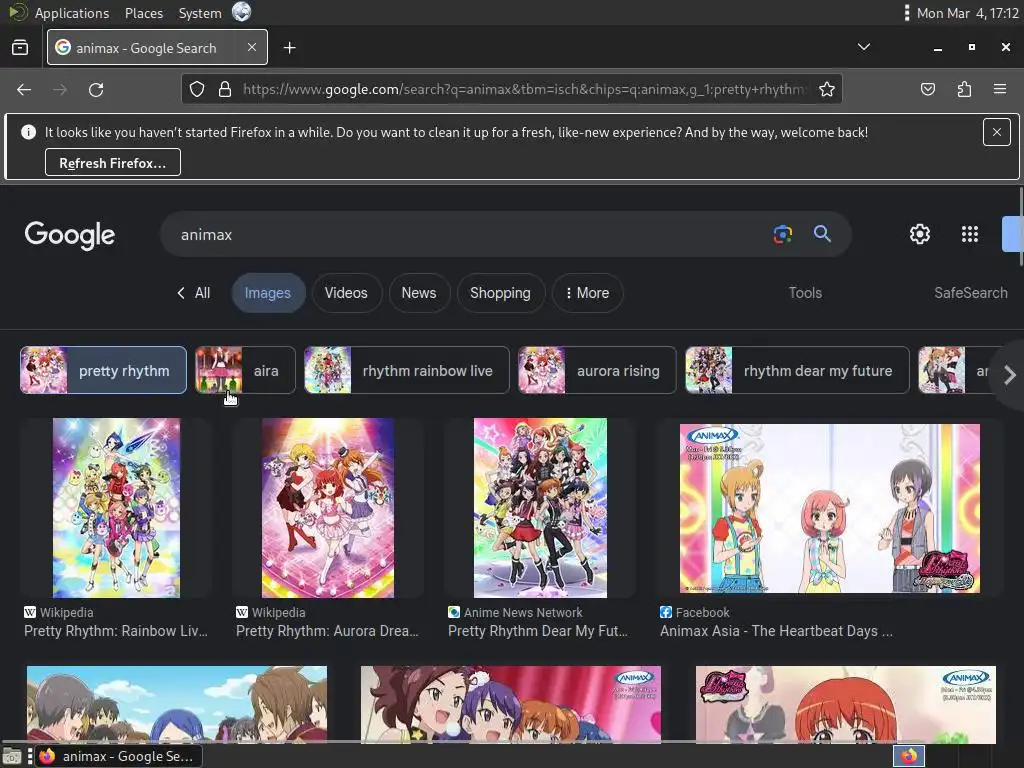Open a new tab with plus icon

coord(289,48)
